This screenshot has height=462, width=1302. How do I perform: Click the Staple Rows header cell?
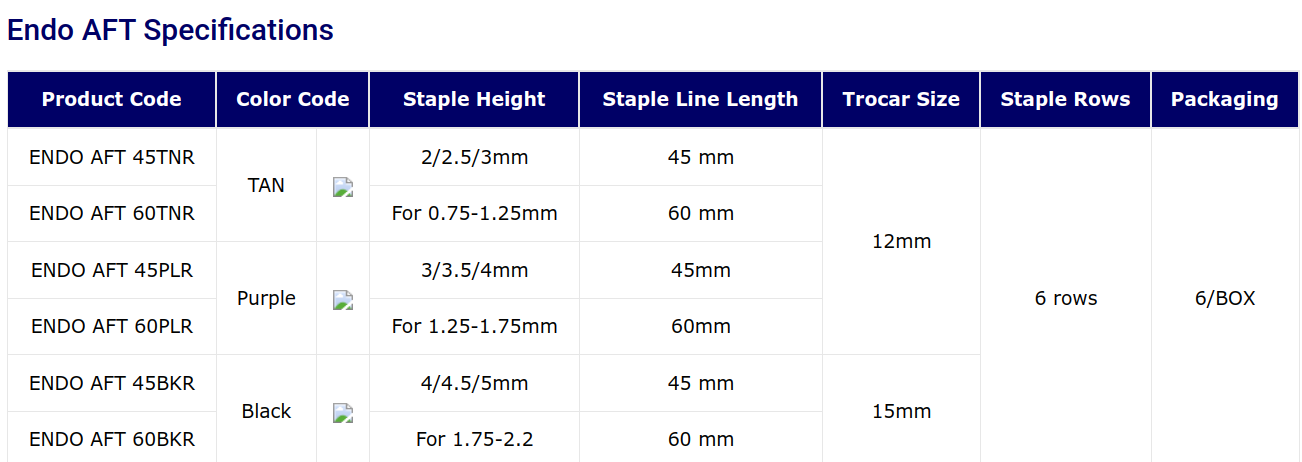1065,99
